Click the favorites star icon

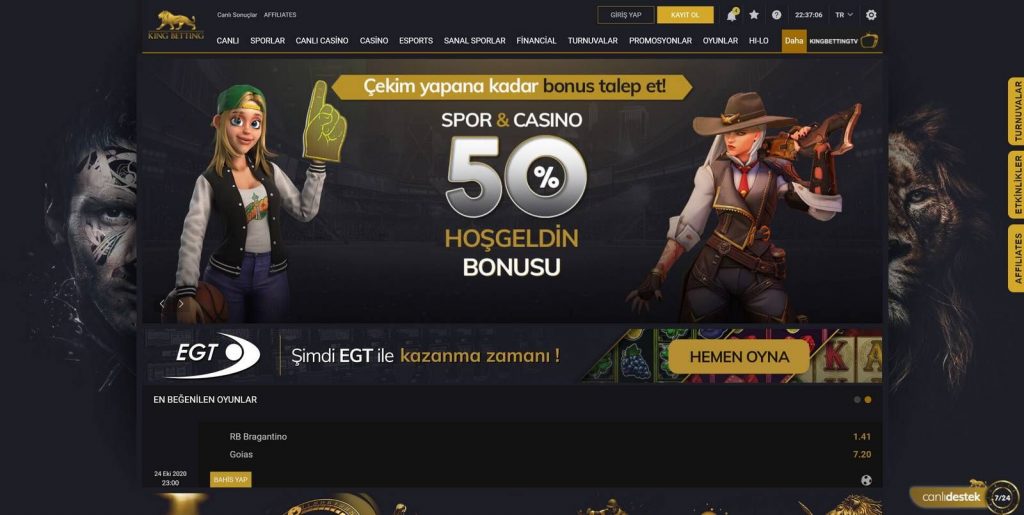click(754, 14)
